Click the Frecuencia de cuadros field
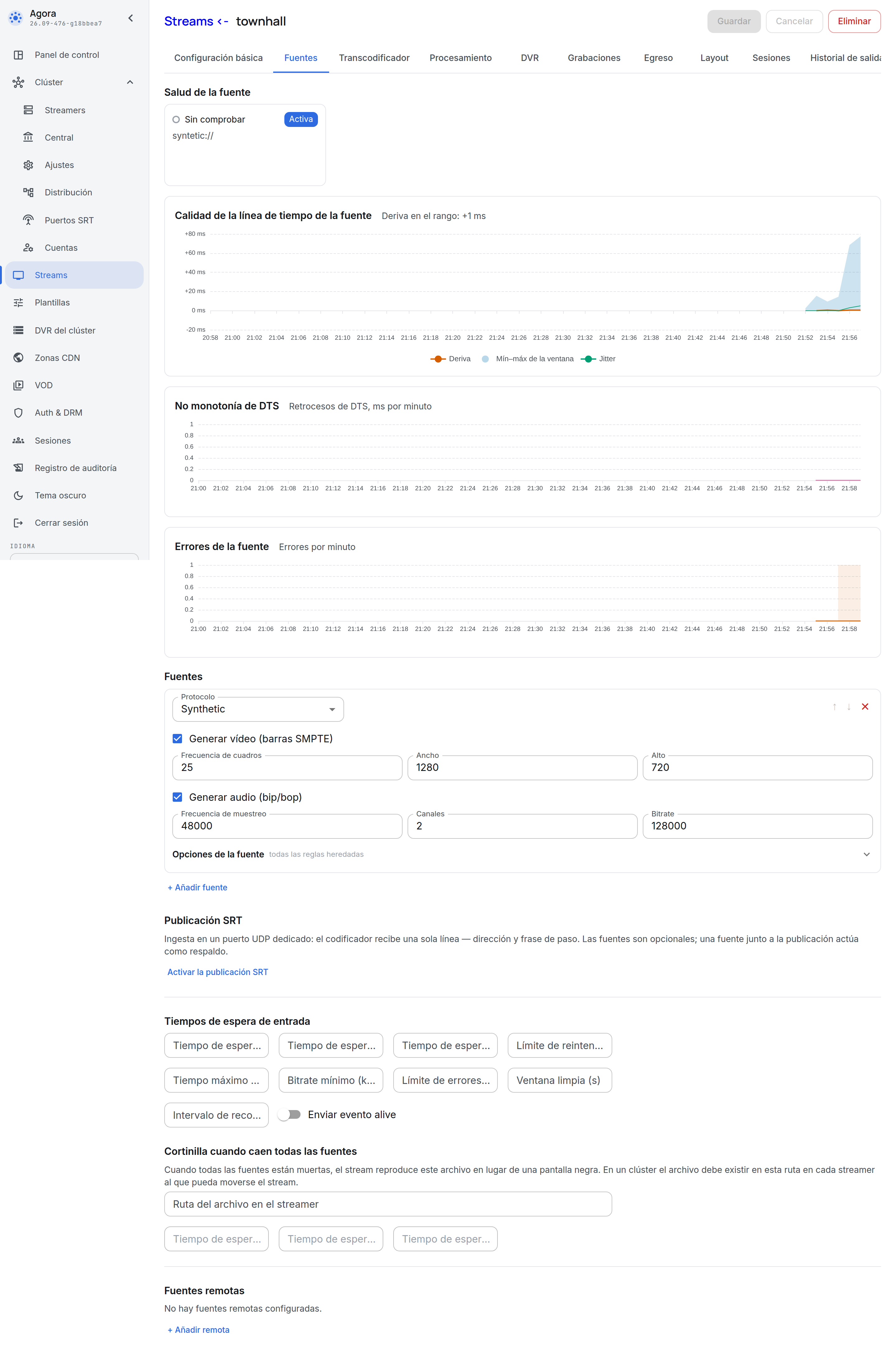This screenshot has height=1349, width=896. 287,767
